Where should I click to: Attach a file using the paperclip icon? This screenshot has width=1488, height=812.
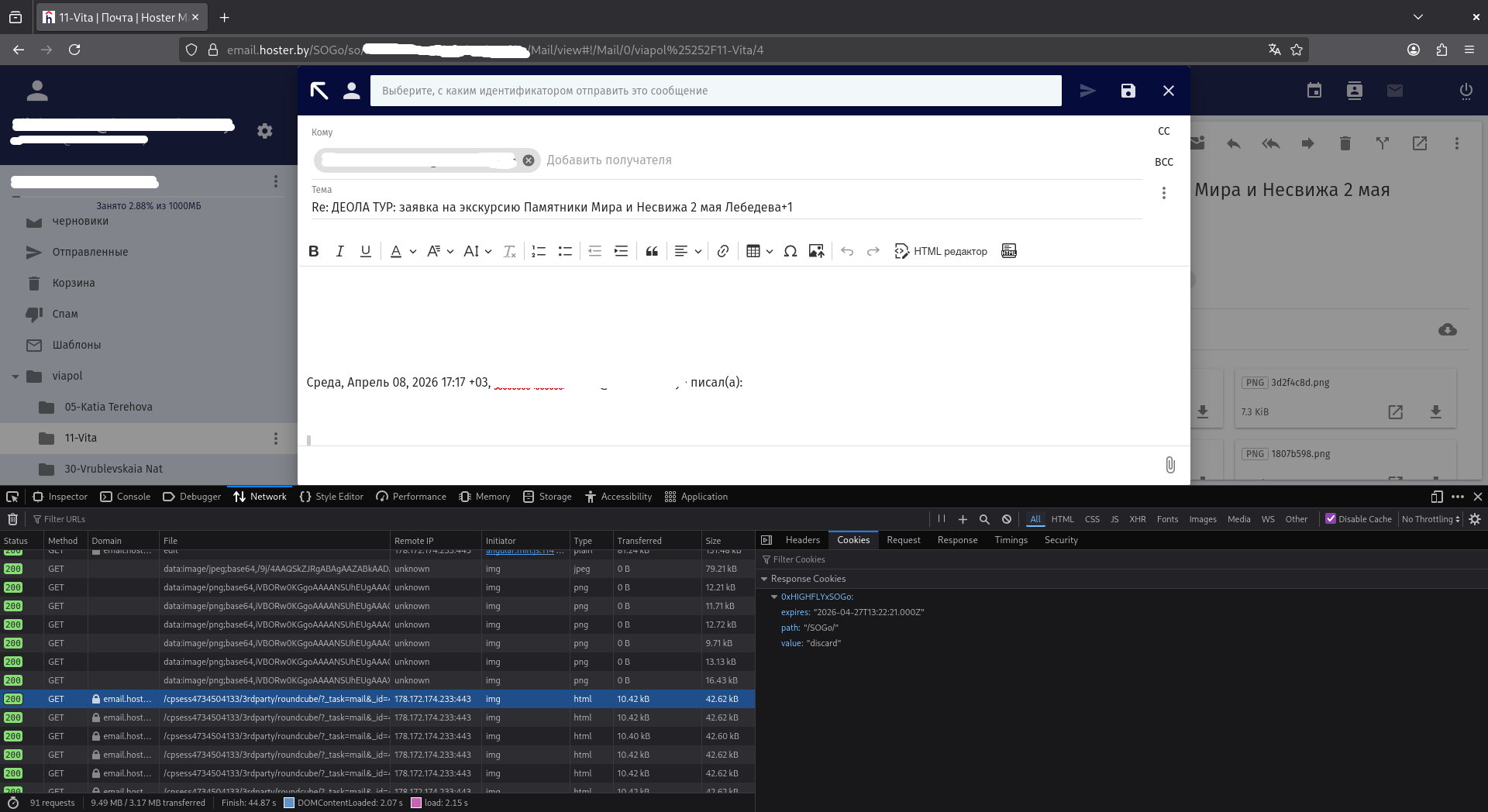click(1169, 465)
